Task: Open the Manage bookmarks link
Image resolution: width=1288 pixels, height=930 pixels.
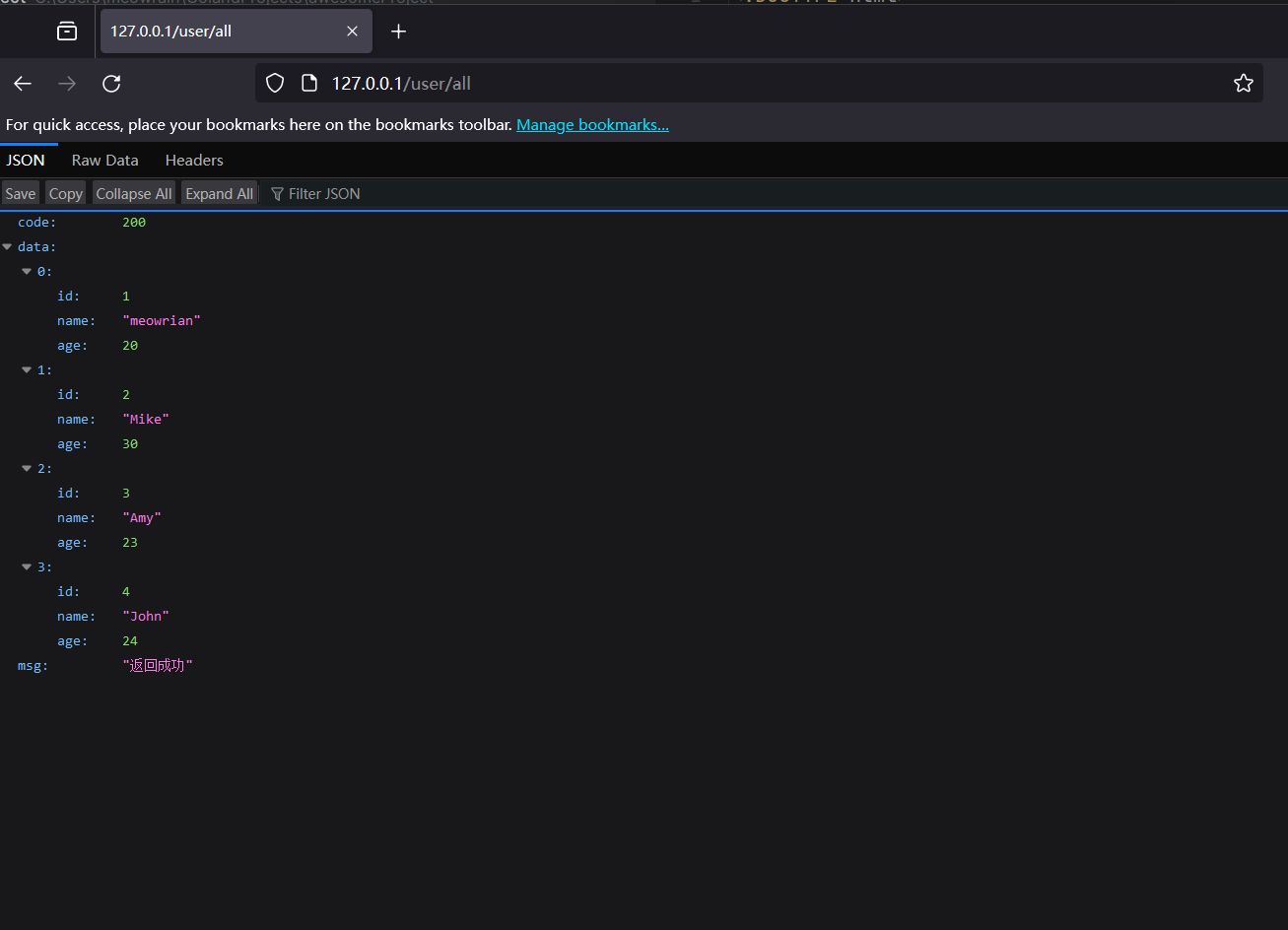Action: 592,125
